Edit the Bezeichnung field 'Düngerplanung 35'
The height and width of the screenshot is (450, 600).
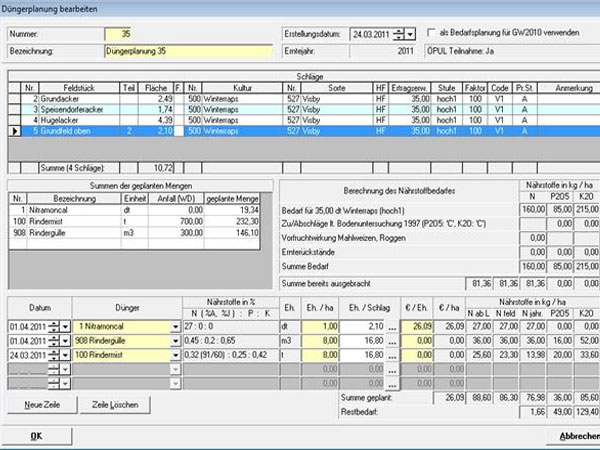pos(188,51)
